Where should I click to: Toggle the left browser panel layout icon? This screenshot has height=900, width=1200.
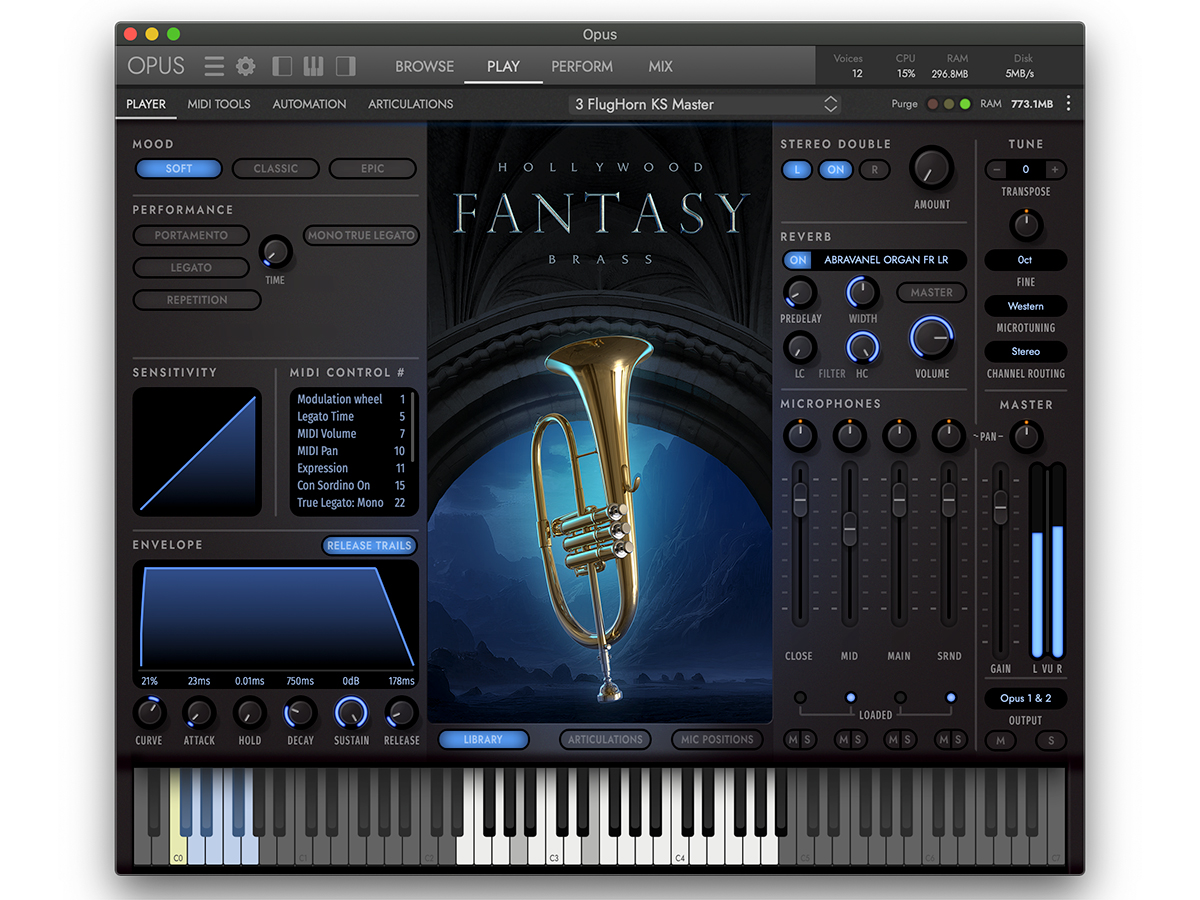282,66
